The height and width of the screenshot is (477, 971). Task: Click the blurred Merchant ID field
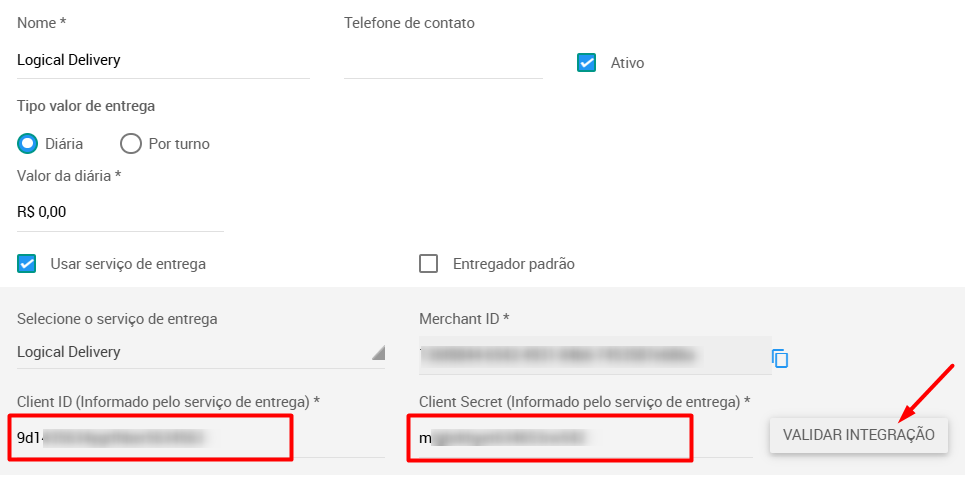595,356
